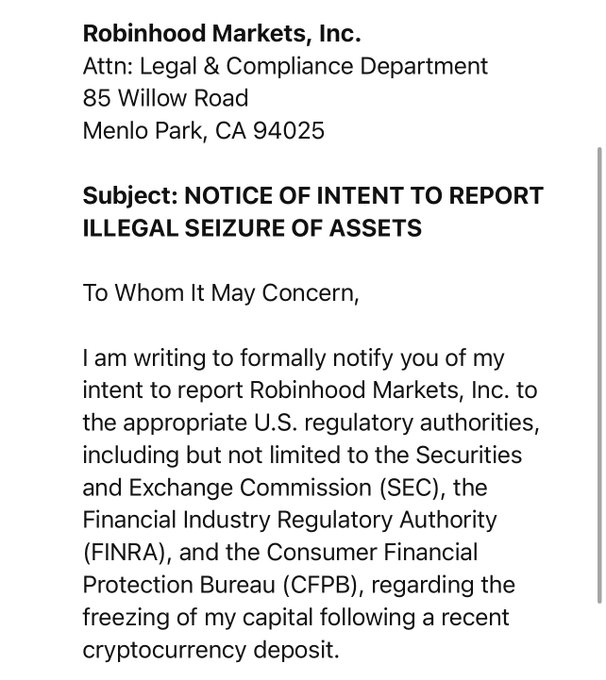The image size is (606, 680).
Task: Click the "Robinhood Markets, Inc." bold heading
Action: [x=221, y=35]
